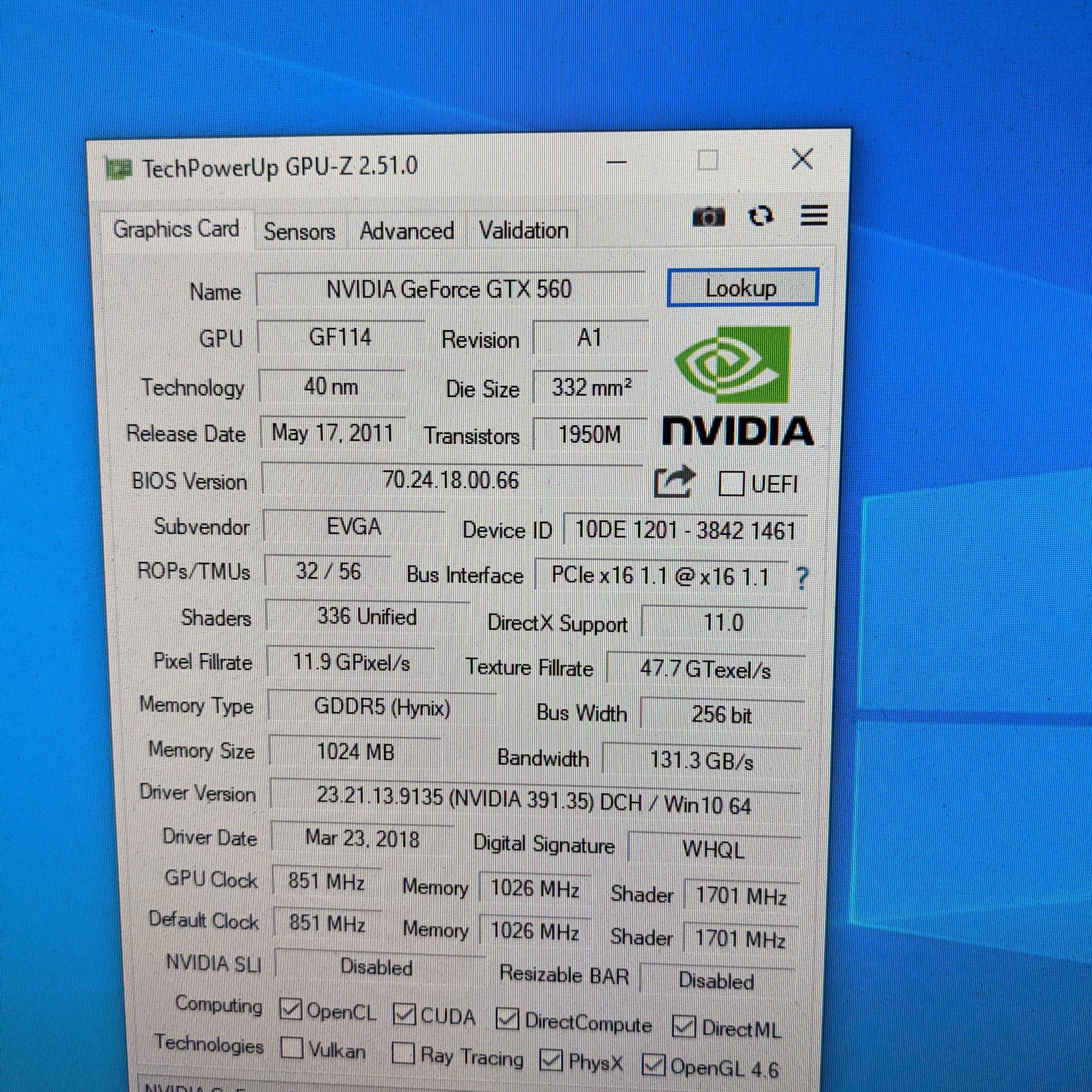Click the Default Clock field 851 MHz

pyautogui.click(x=327, y=924)
